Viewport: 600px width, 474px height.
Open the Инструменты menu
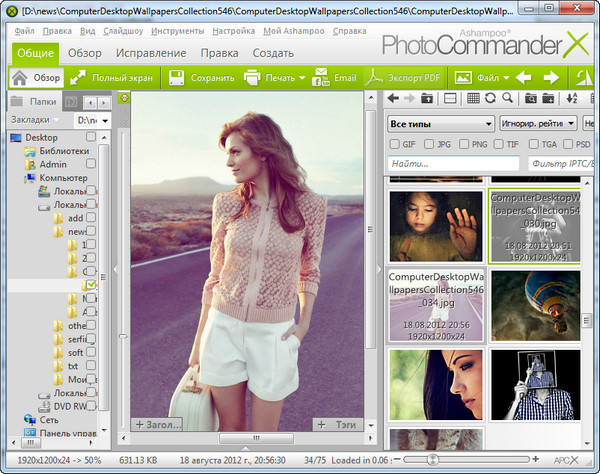(x=179, y=30)
